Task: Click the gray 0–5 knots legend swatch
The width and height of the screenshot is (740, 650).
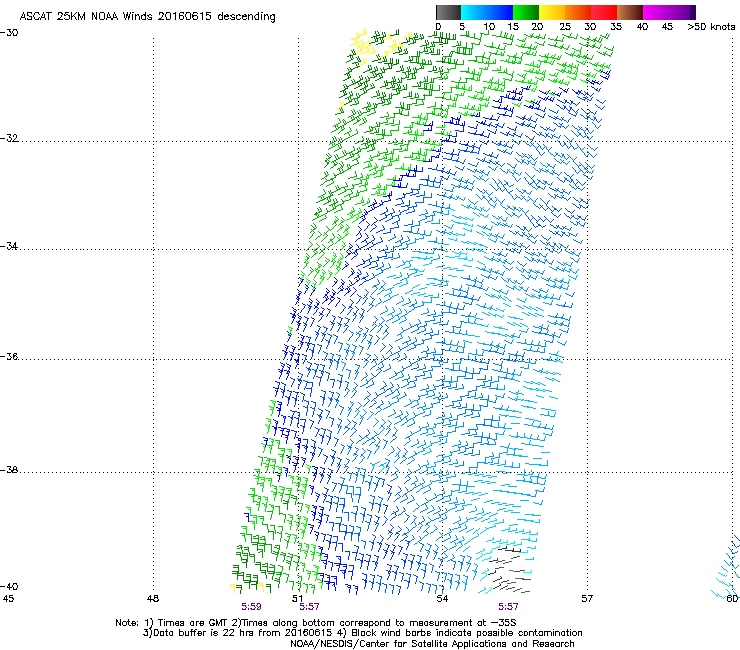Action: click(x=448, y=12)
